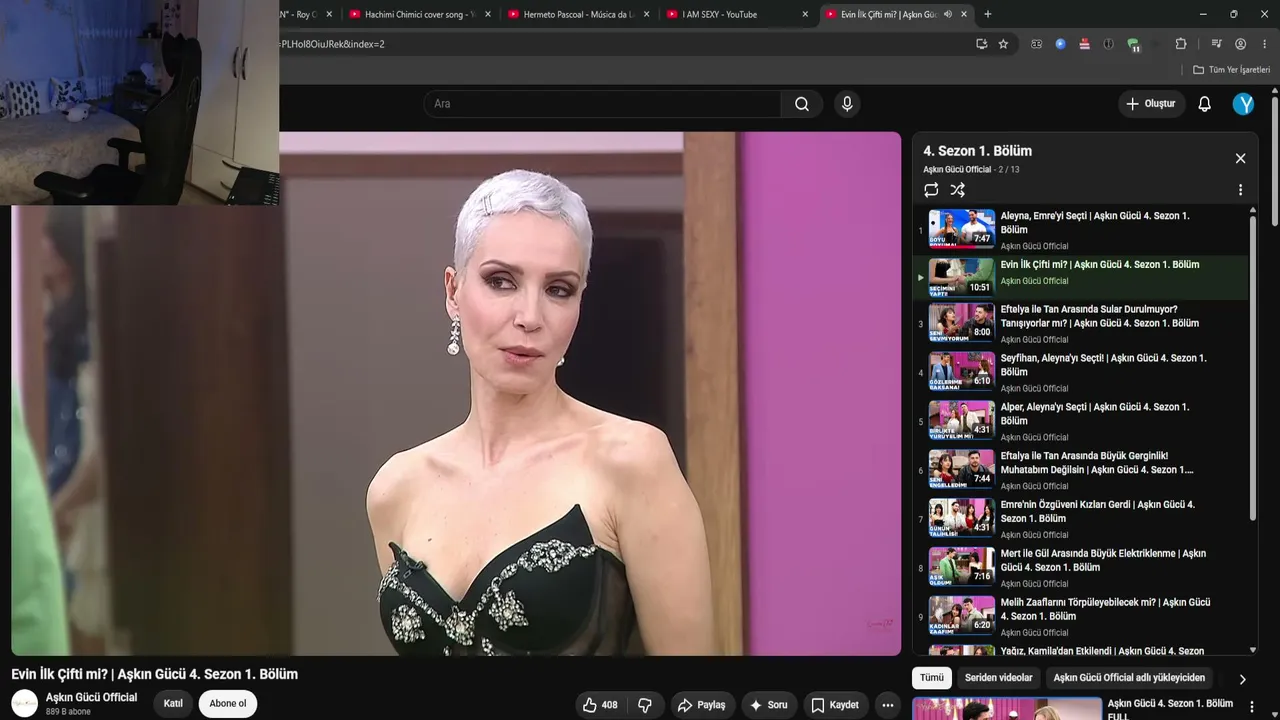Open the Soru ask button
The image size is (1280, 720).
click(768, 705)
